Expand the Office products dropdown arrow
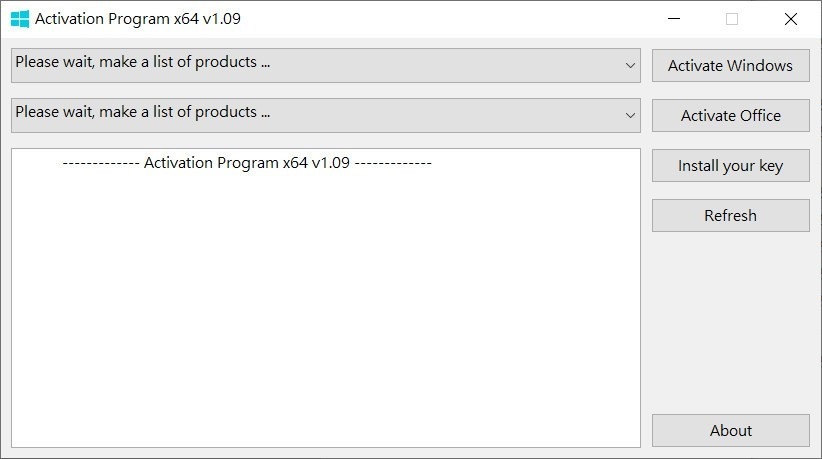This screenshot has height=459, width=822. coord(630,115)
